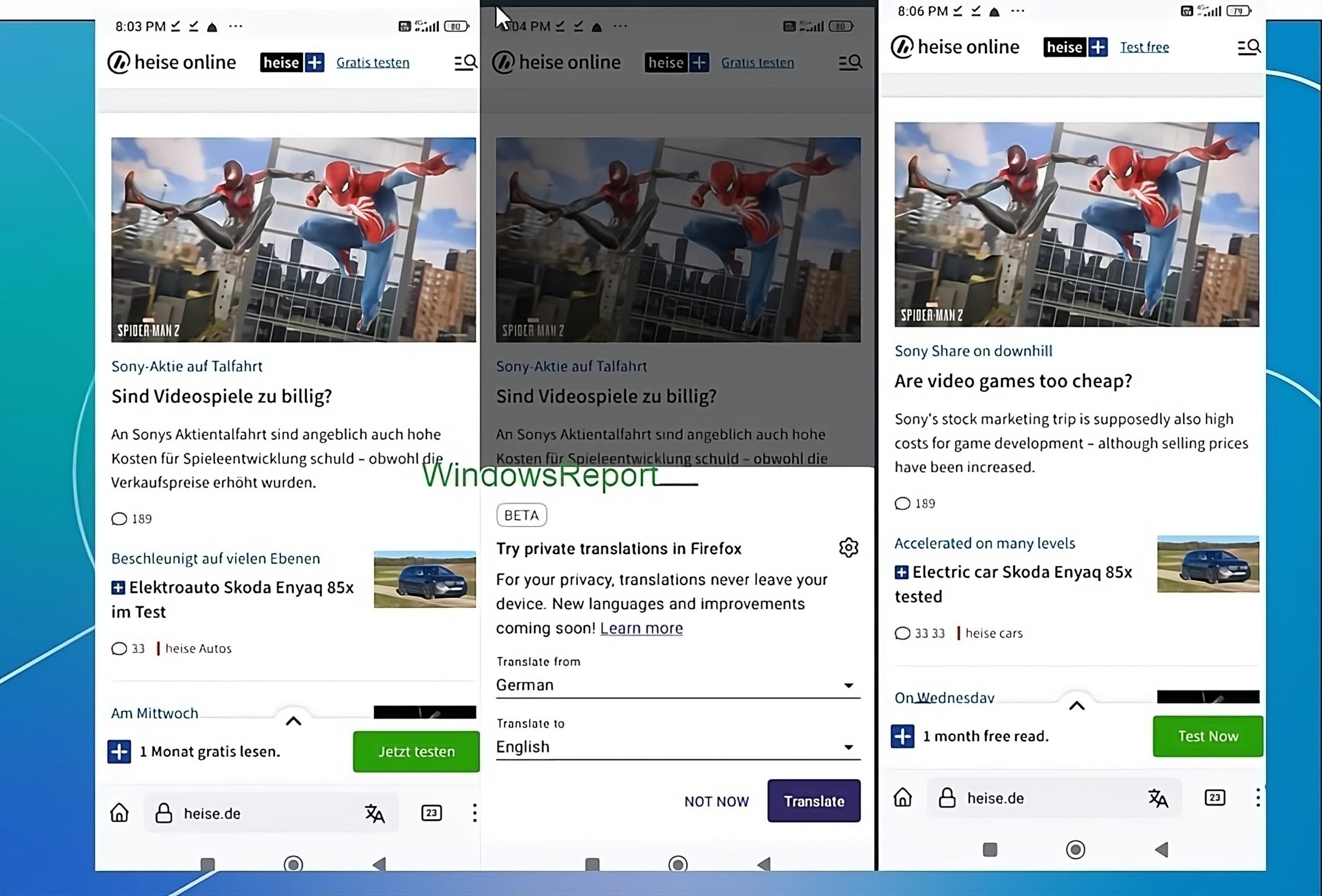Tap translate icon in right phone address bar
Viewport: 1322px width, 896px height.
[1158, 798]
